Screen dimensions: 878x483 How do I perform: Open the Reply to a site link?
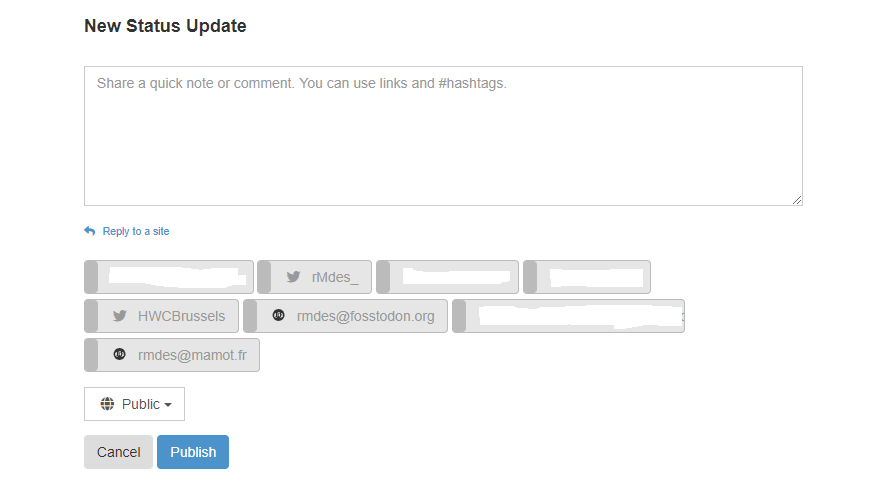(136, 231)
